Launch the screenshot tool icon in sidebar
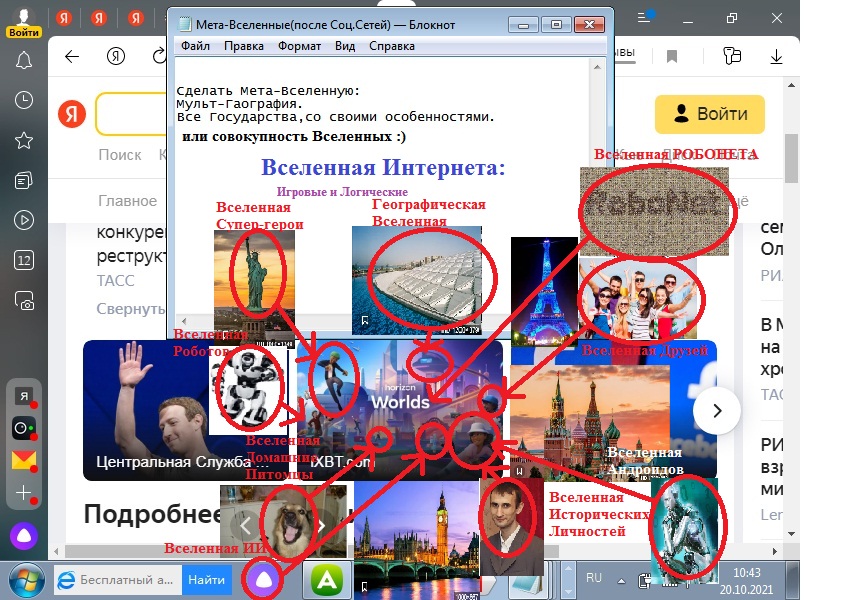 coord(24,301)
